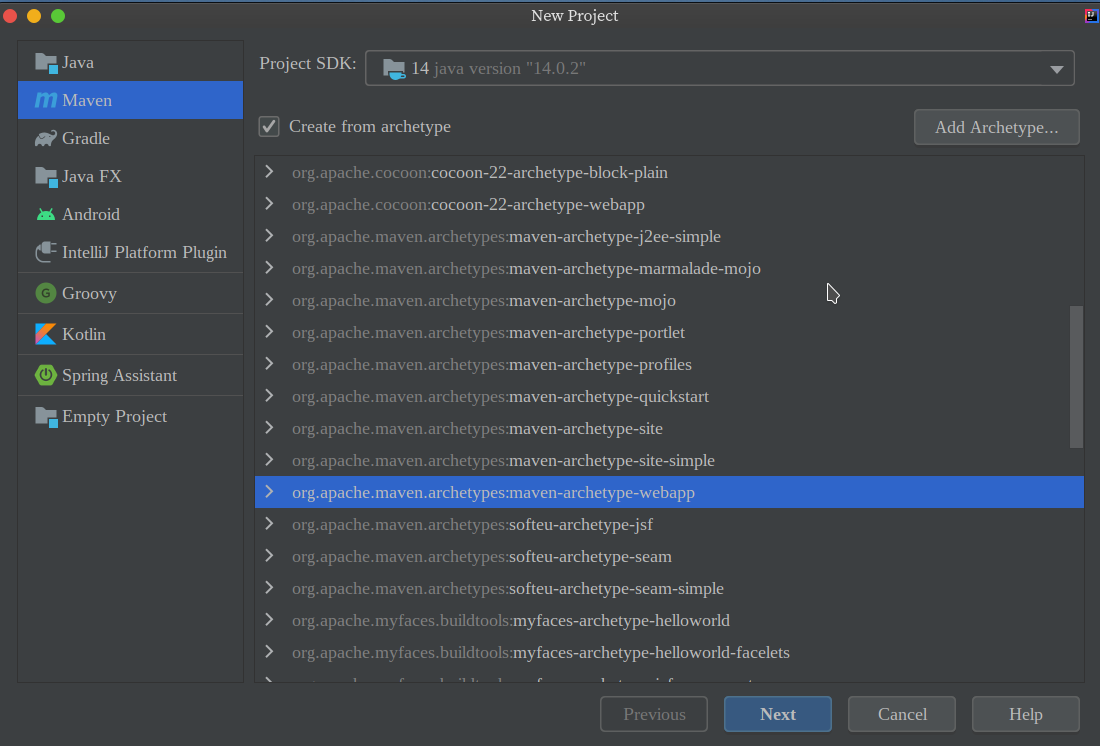Image resolution: width=1100 pixels, height=746 pixels.
Task: Click the Spring Assistant power icon
Action: click(46, 375)
